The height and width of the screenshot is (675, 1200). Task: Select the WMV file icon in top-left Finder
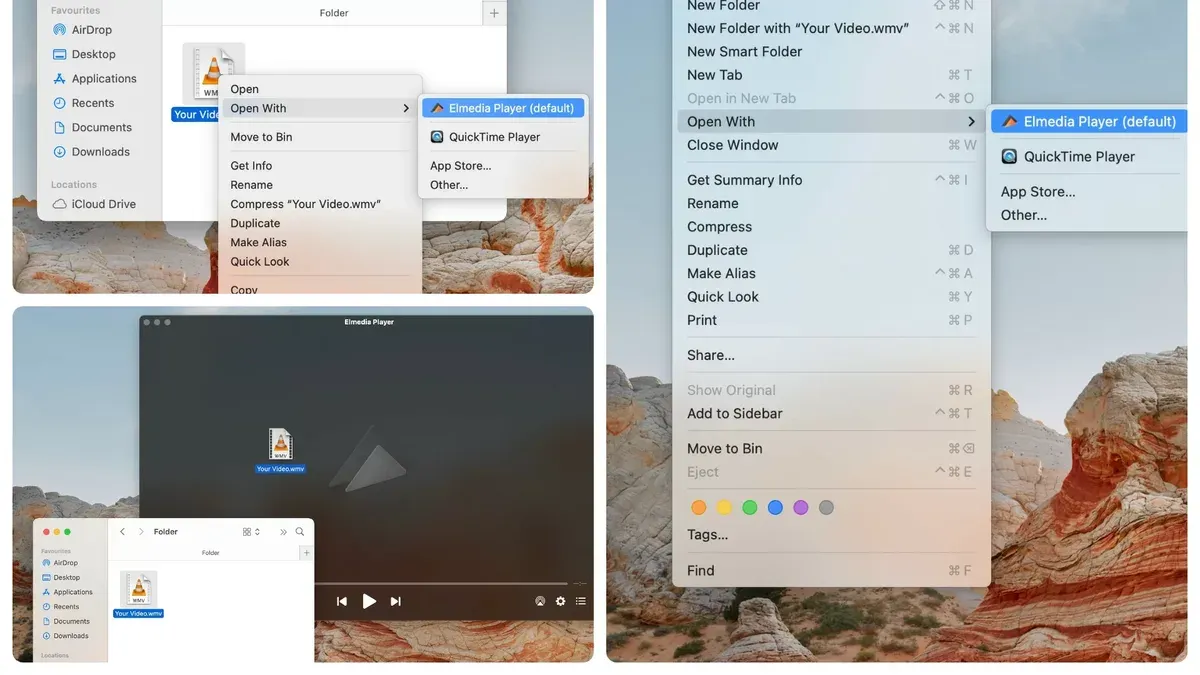coord(212,73)
